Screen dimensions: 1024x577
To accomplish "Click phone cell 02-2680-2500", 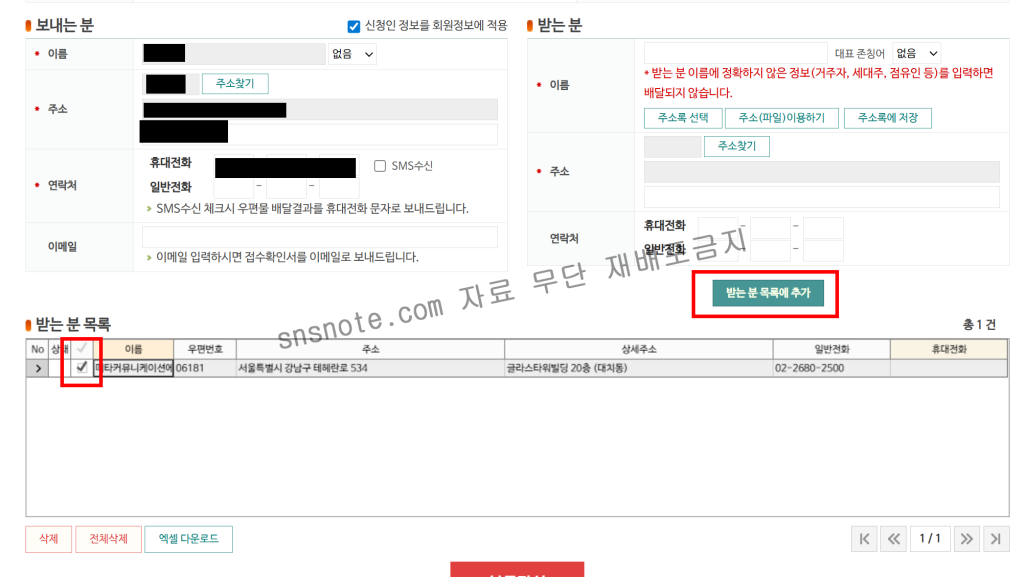I will pyautogui.click(x=831, y=368).
